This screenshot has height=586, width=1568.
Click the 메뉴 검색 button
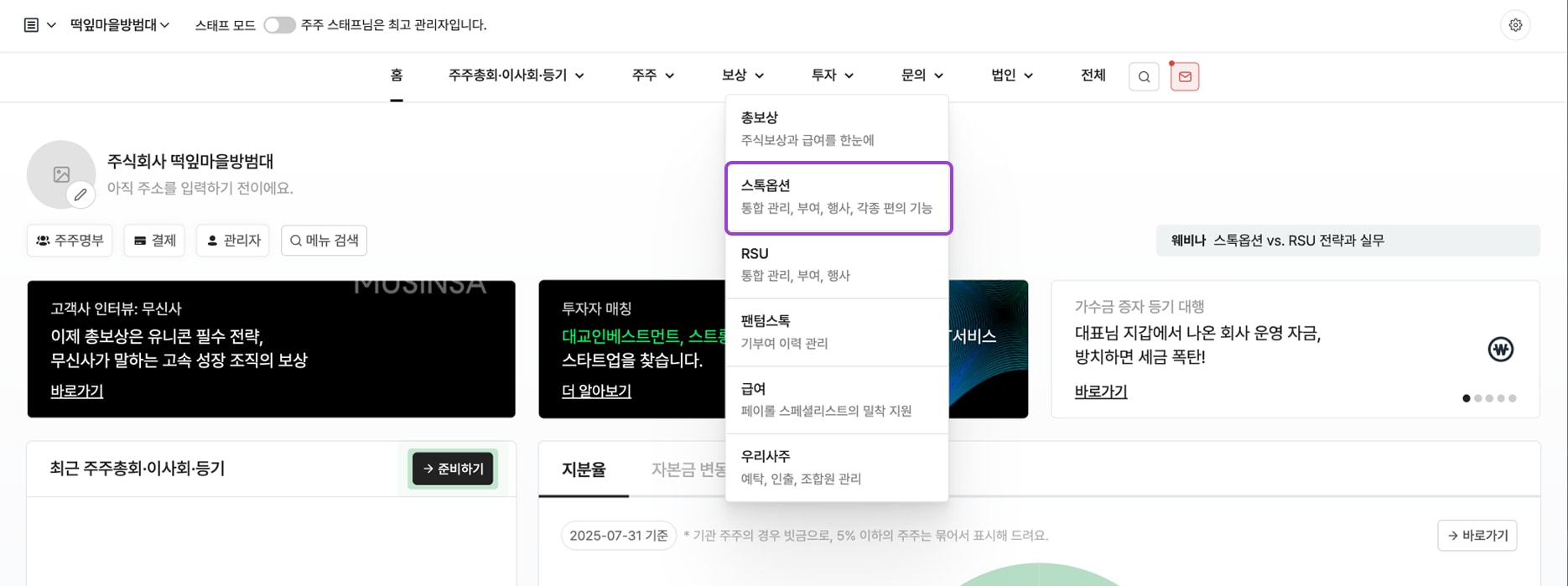tap(324, 241)
